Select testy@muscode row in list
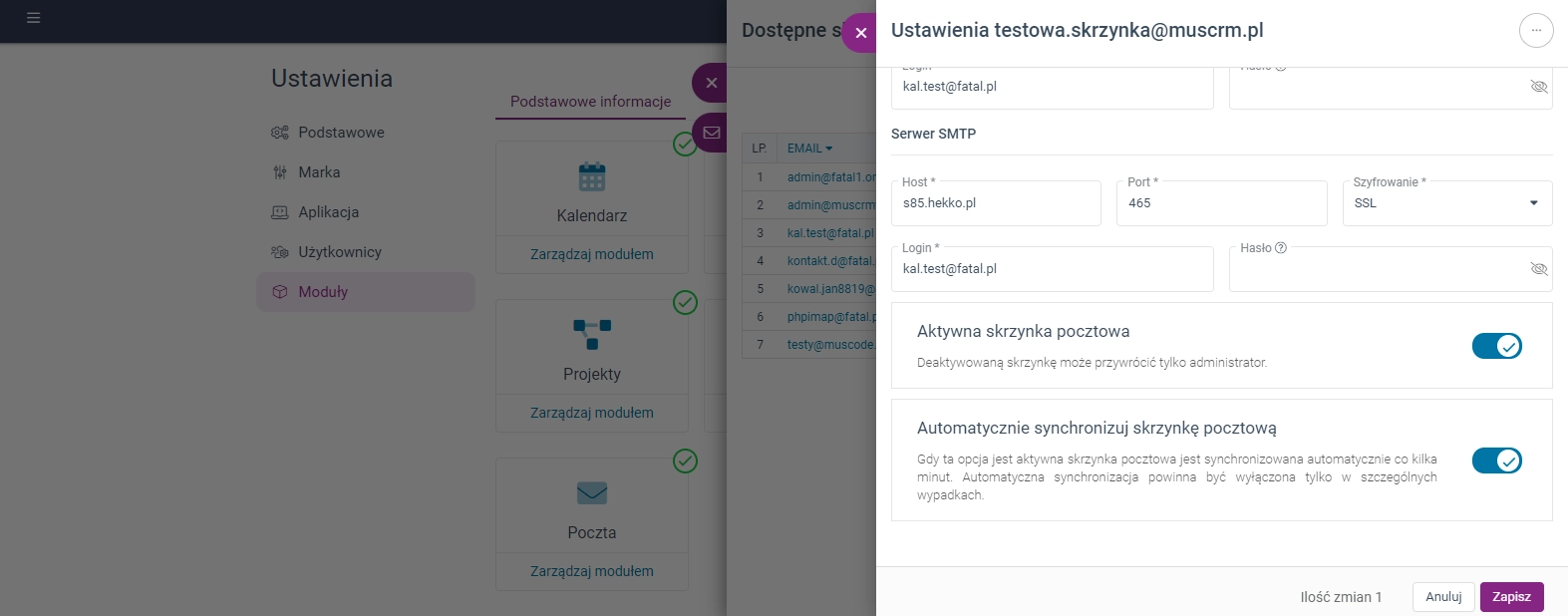The image size is (1568, 616). (x=809, y=345)
